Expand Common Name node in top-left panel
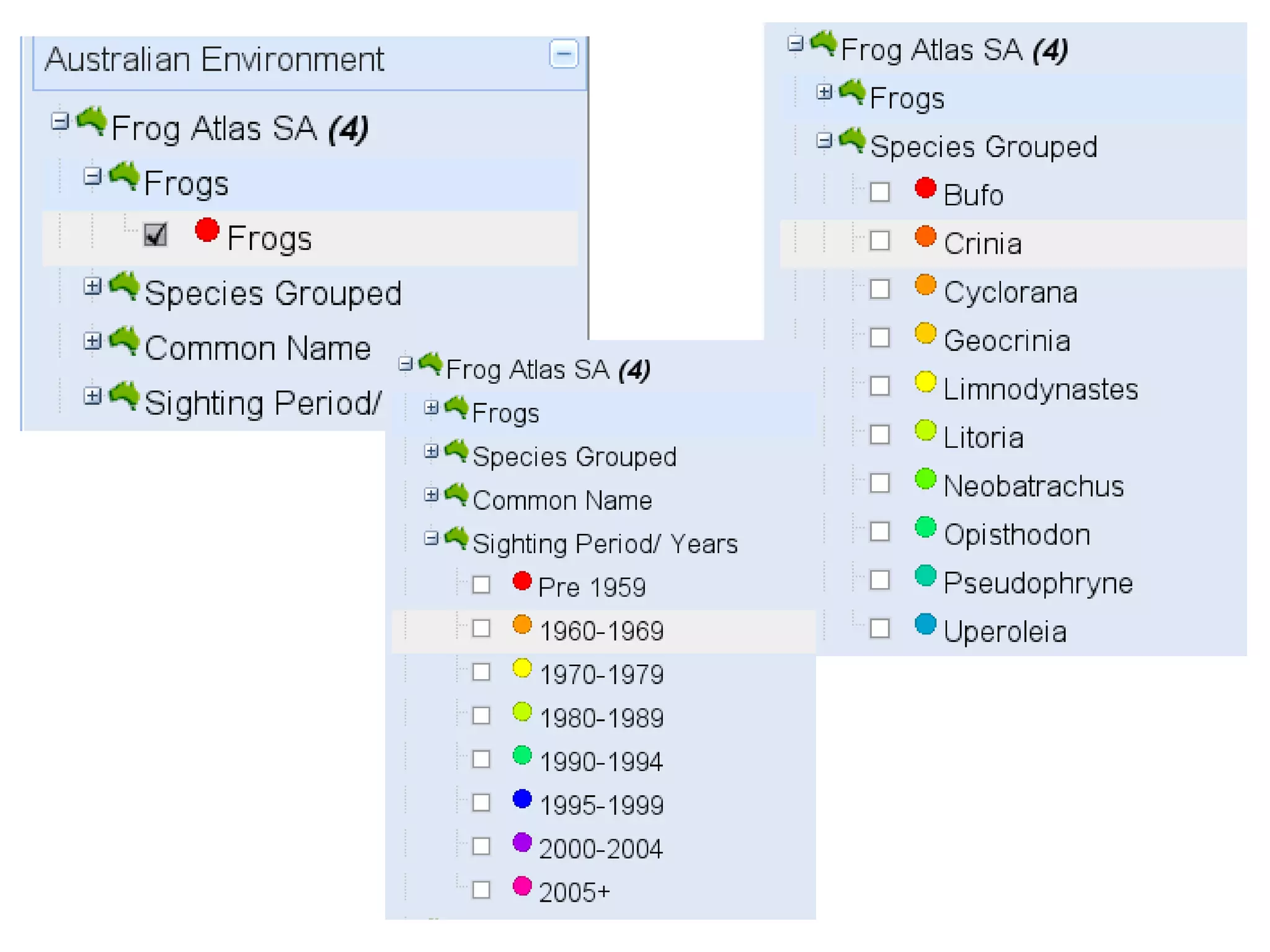1270x952 pixels. (x=92, y=341)
